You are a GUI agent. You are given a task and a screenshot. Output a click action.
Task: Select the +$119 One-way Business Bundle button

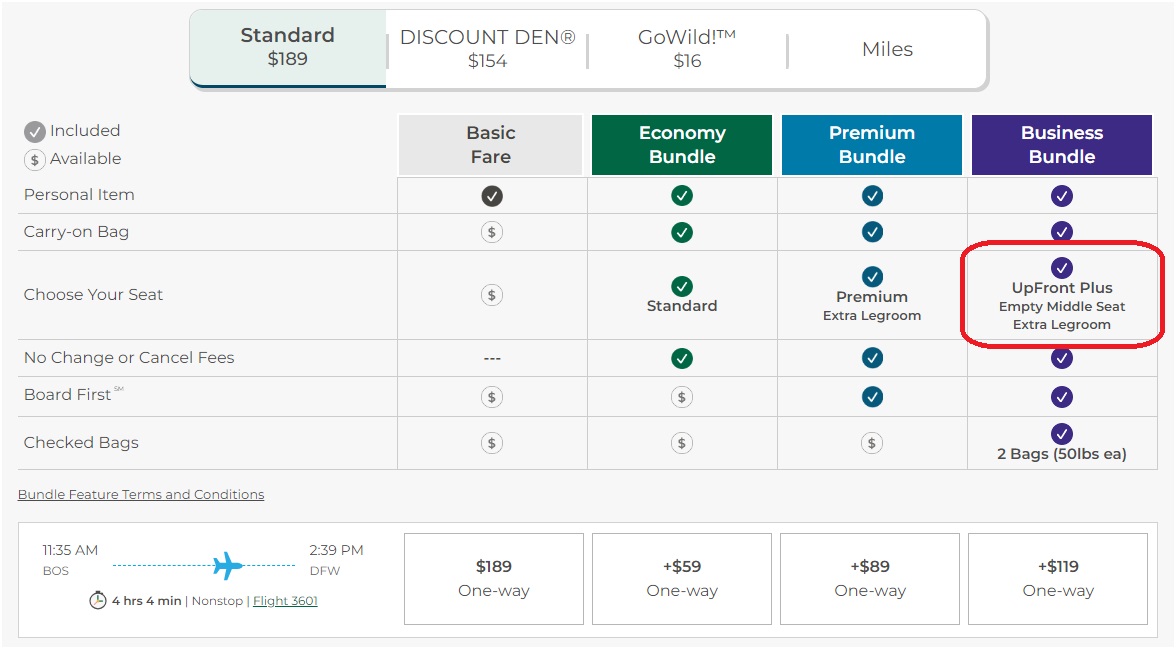click(x=1058, y=578)
